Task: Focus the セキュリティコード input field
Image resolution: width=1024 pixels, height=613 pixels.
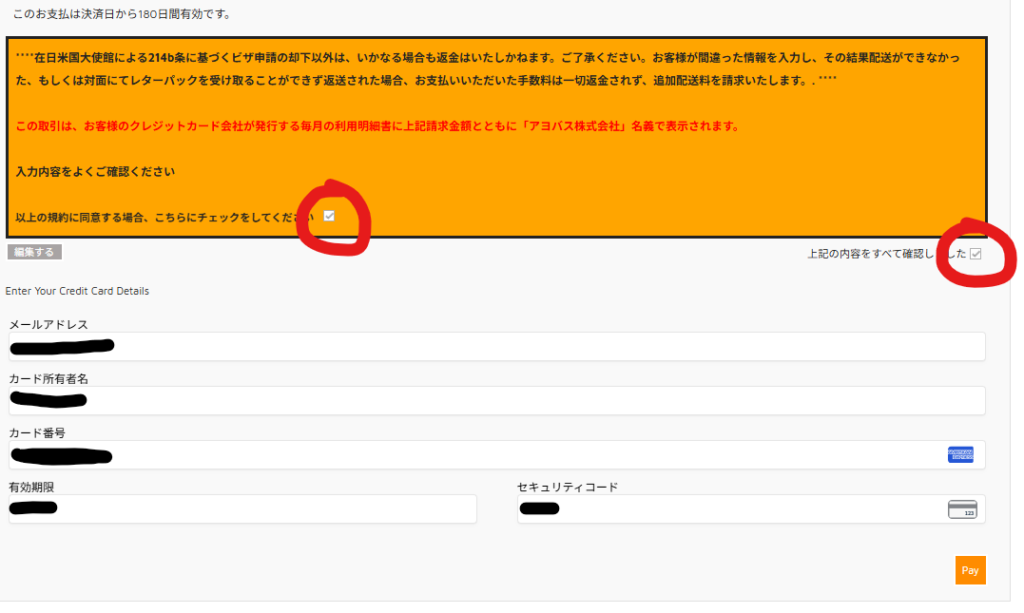Action: pos(730,509)
